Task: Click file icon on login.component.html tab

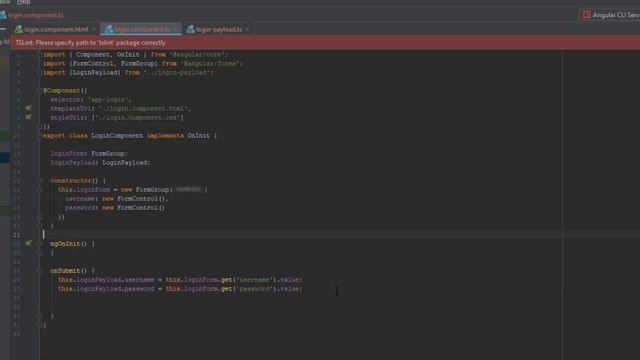Action: click(19, 29)
